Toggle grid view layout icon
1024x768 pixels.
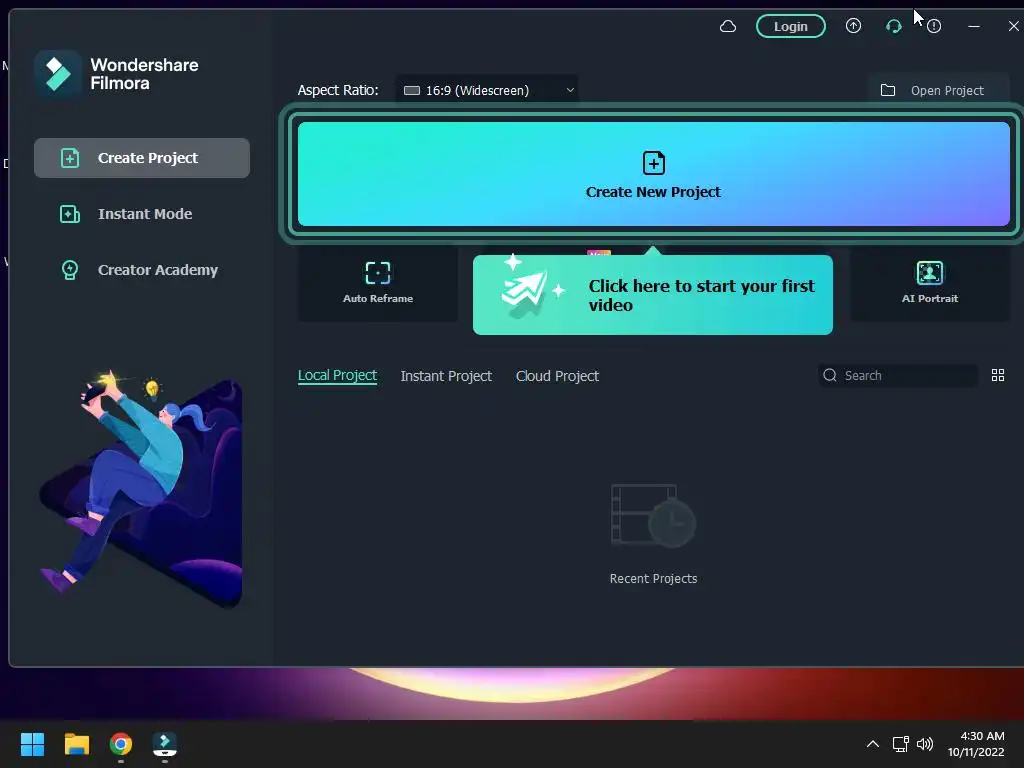(997, 375)
